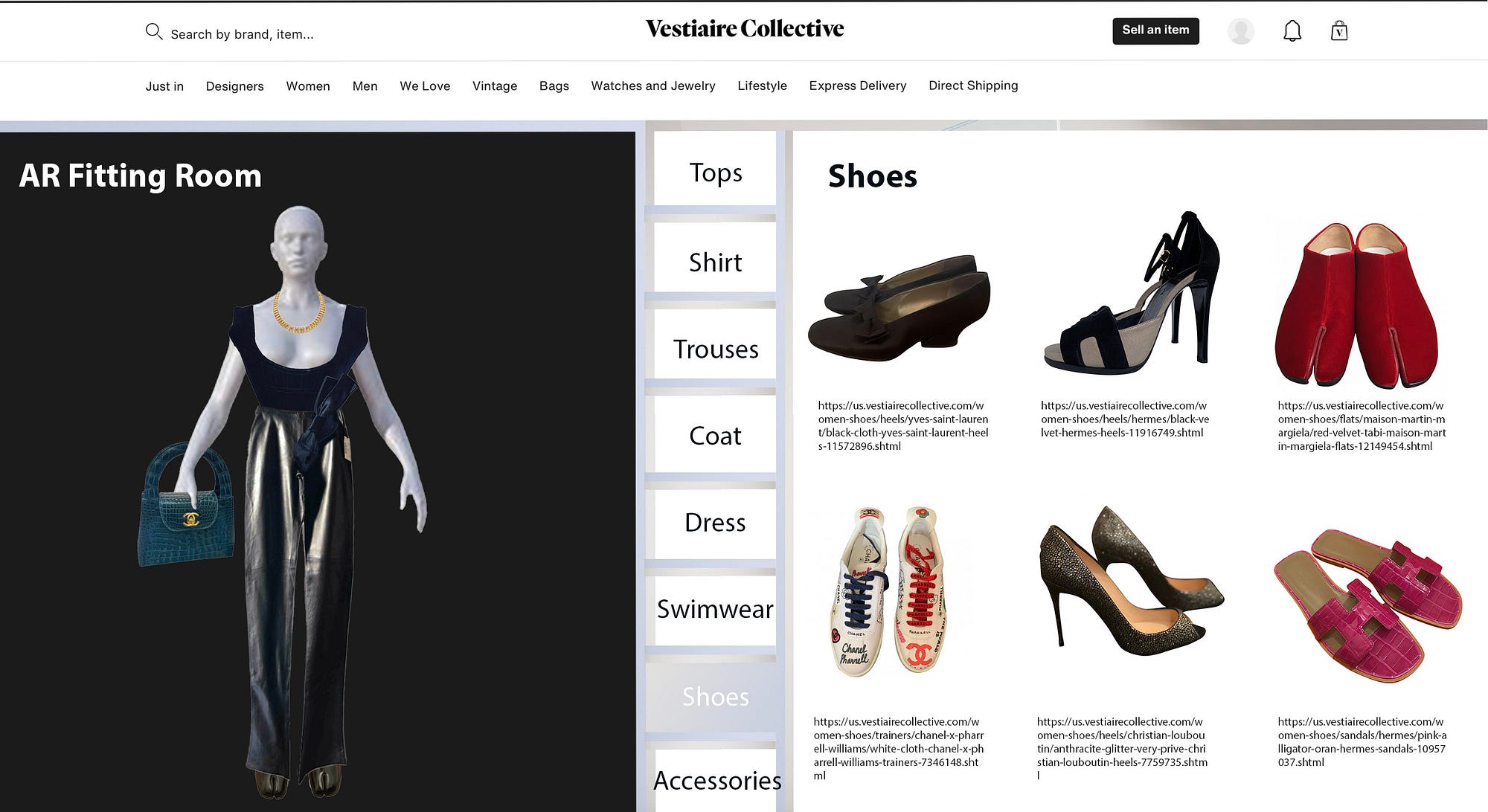Open the Designers menu
The width and height of the screenshot is (1488, 812).
coord(234,86)
